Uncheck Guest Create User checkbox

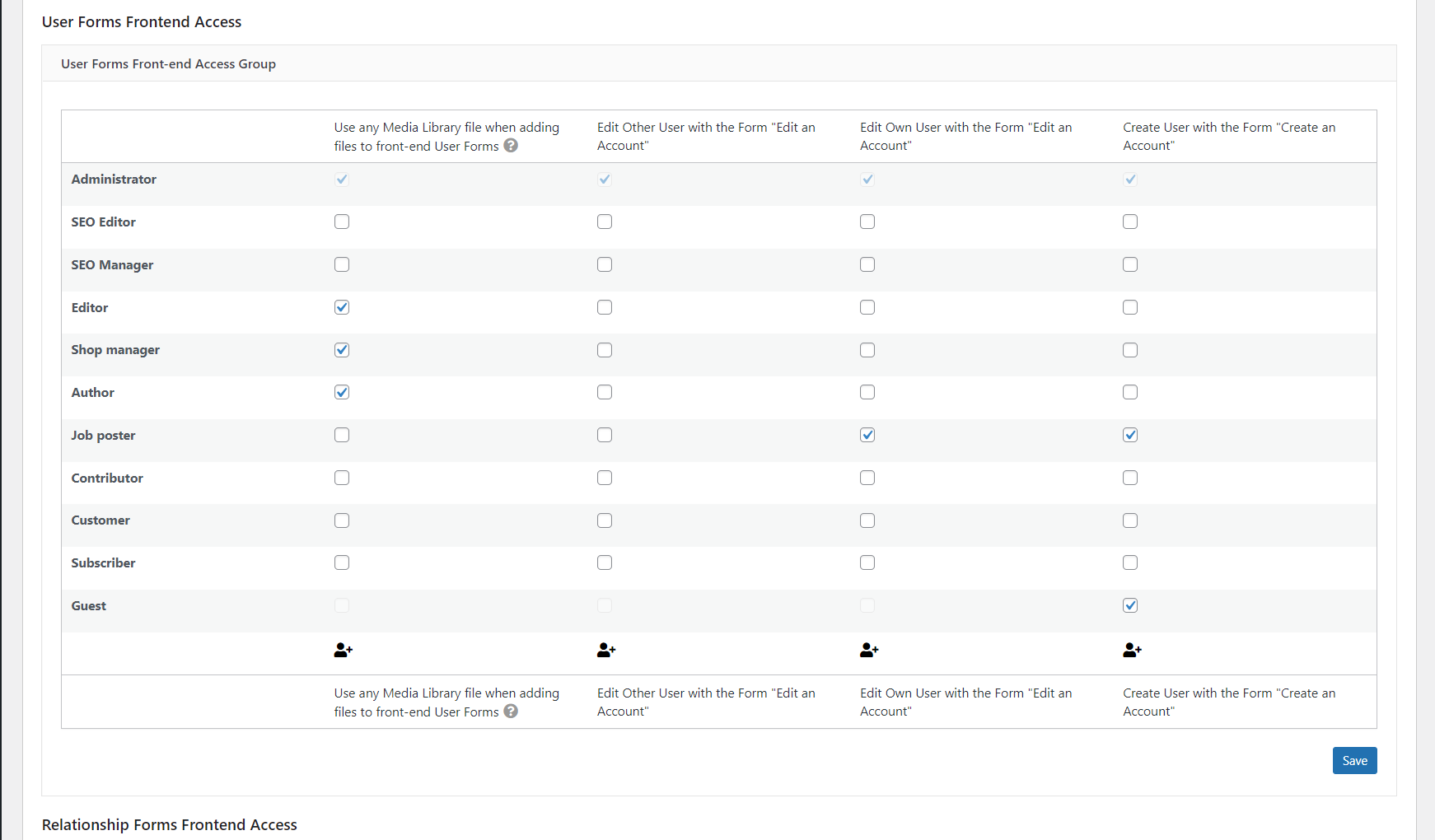click(x=1130, y=605)
